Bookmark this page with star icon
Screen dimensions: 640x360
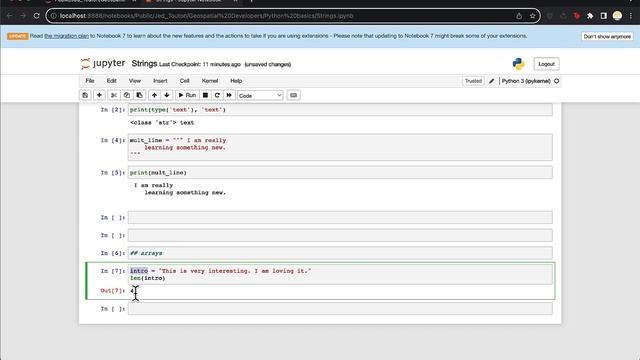[x=532, y=16]
